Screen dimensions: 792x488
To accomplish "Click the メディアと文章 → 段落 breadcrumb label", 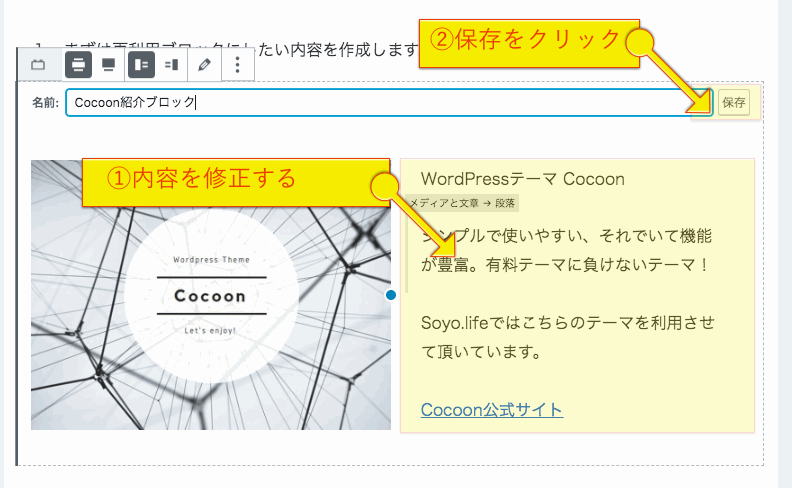I will (x=462, y=203).
